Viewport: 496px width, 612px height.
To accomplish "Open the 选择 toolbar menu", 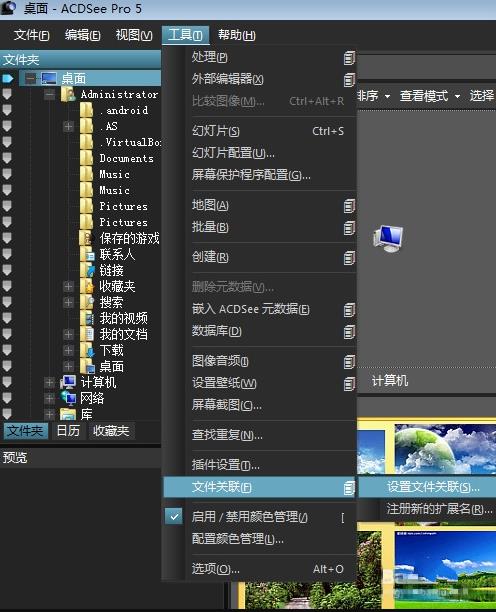I will point(482,96).
